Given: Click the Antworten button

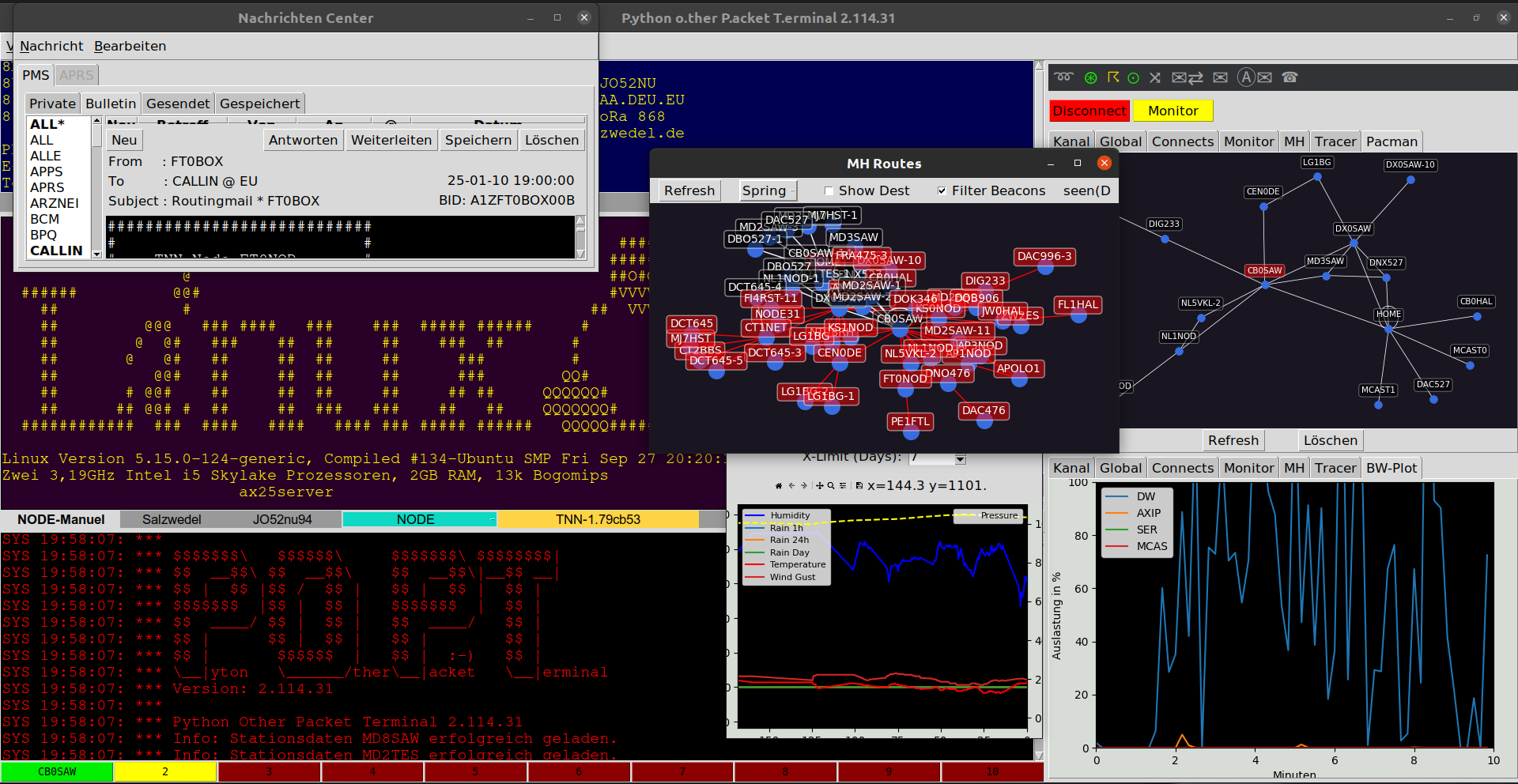Looking at the screenshot, I should pos(303,140).
